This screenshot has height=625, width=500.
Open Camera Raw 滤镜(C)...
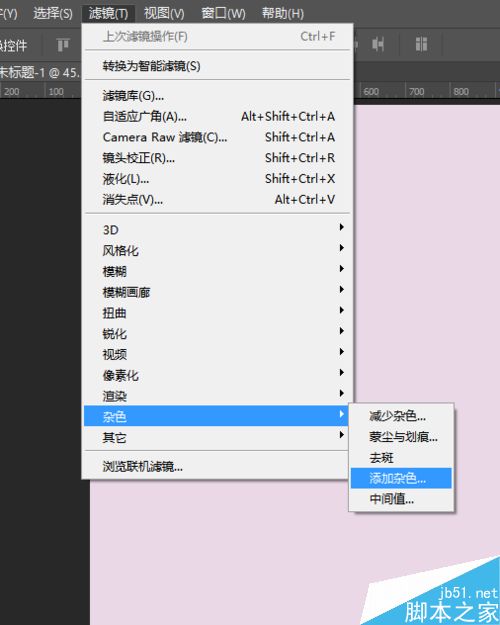217,137
